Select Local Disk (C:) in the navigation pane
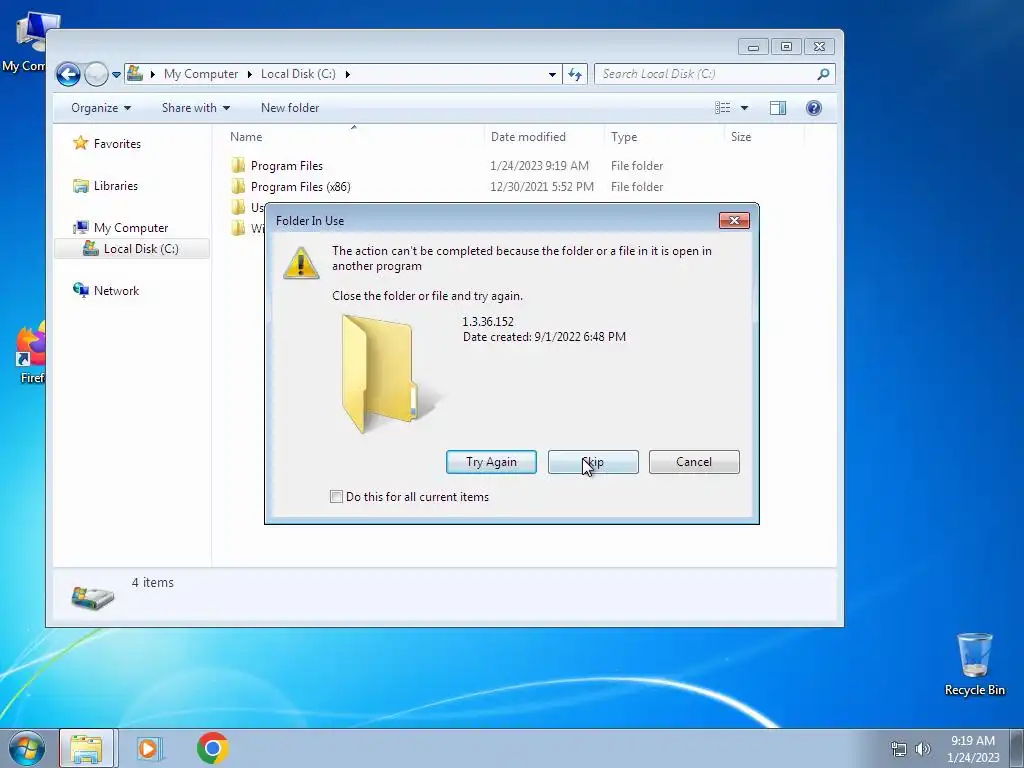The height and width of the screenshot is (768, 1024). pyautogui.click(x=141, y=249)
